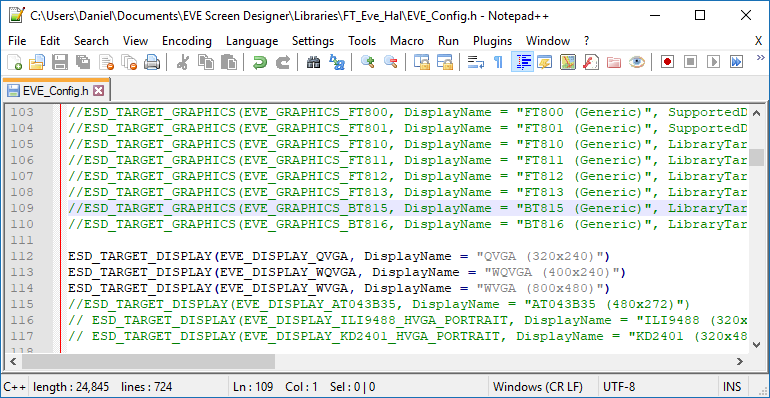Undo last action with the green arrow

259,62
